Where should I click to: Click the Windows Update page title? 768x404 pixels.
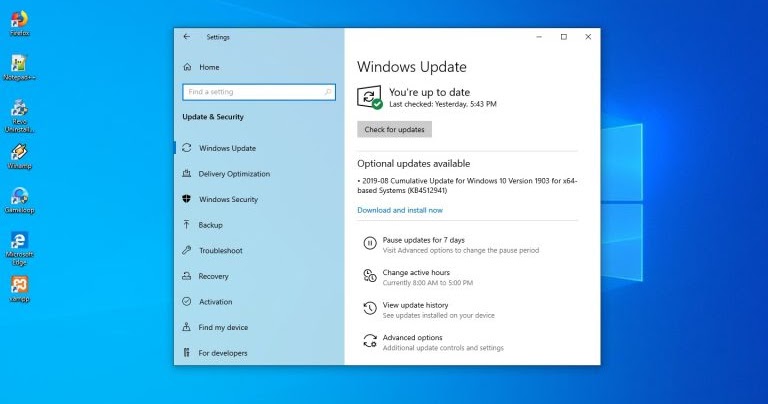[412, 67]
